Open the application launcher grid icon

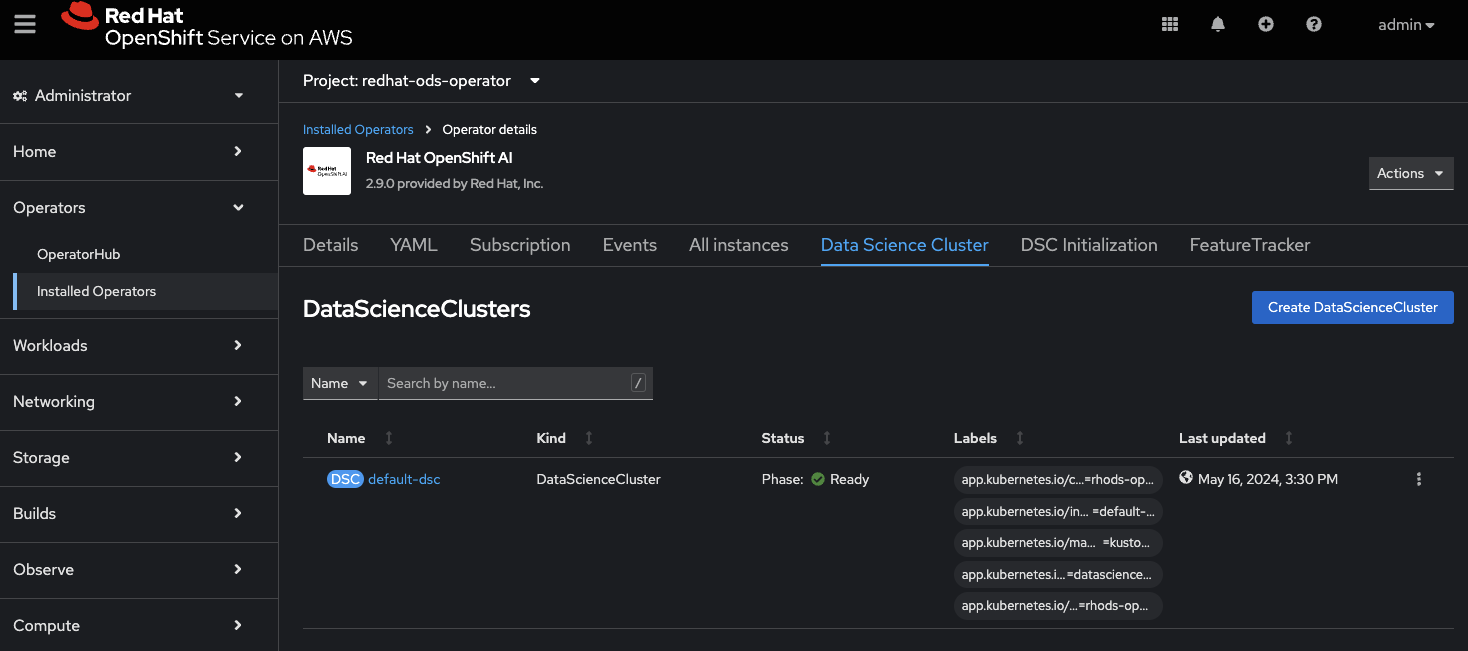click(x=1169, y=25)
